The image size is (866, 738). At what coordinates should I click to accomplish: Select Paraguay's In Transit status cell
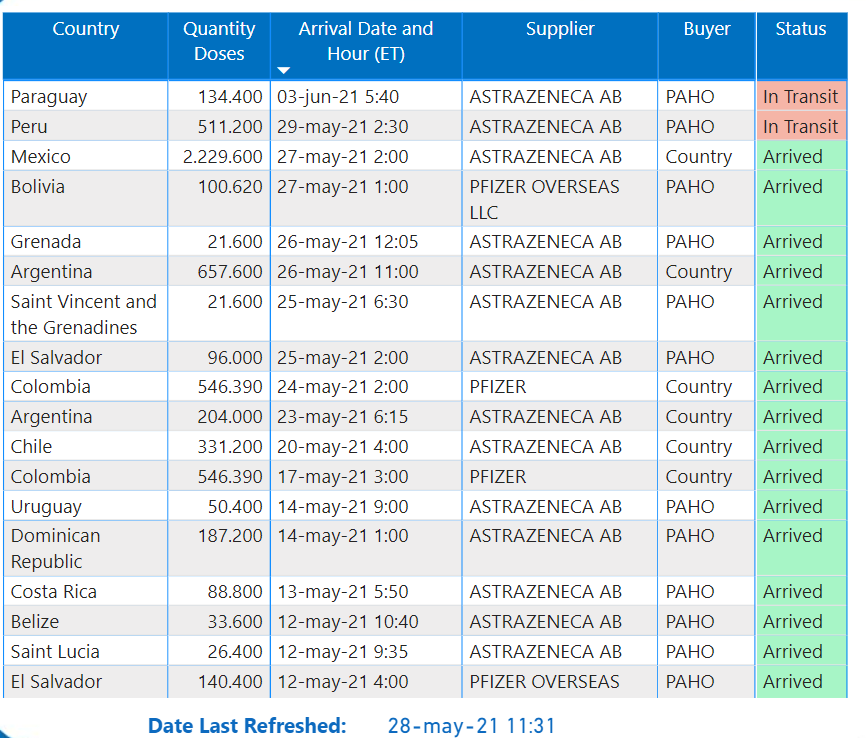800,97
